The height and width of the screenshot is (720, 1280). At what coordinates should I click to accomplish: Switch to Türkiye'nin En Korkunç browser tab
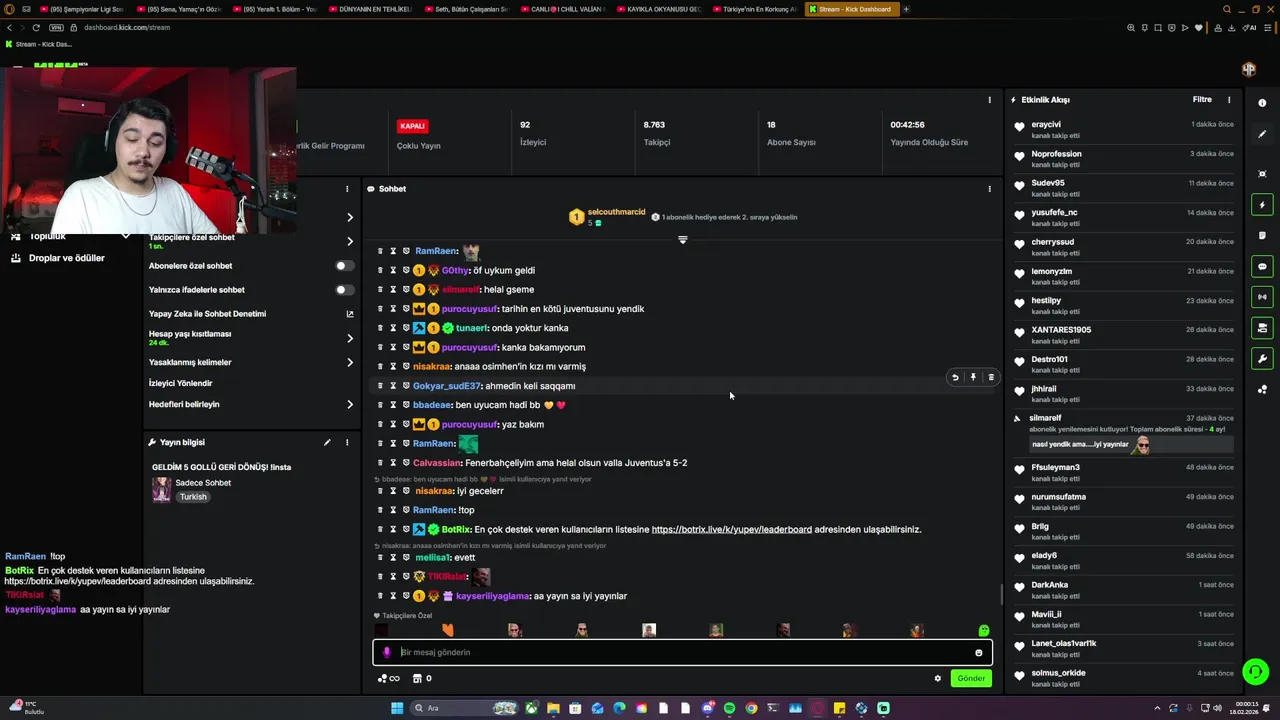(753, 9)
